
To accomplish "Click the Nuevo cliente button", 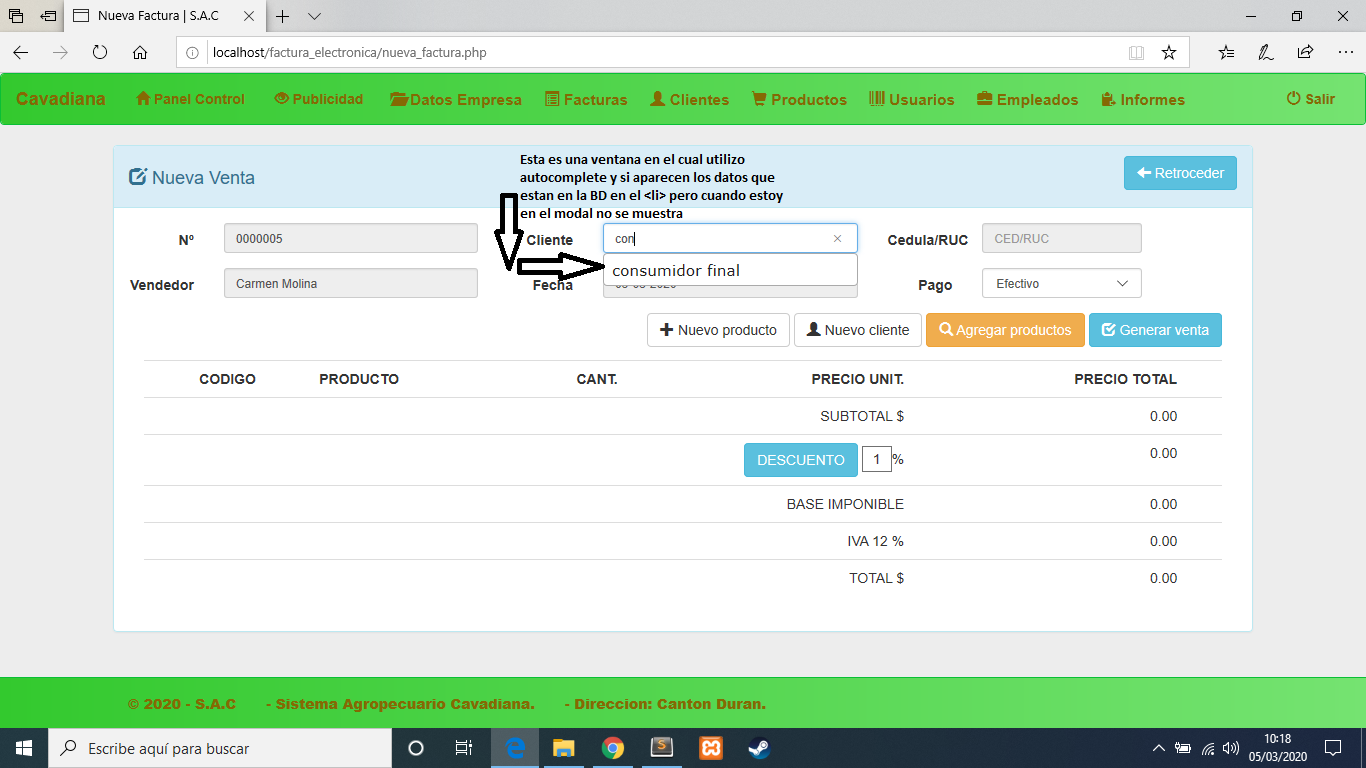I will click(x=857, y=330).
